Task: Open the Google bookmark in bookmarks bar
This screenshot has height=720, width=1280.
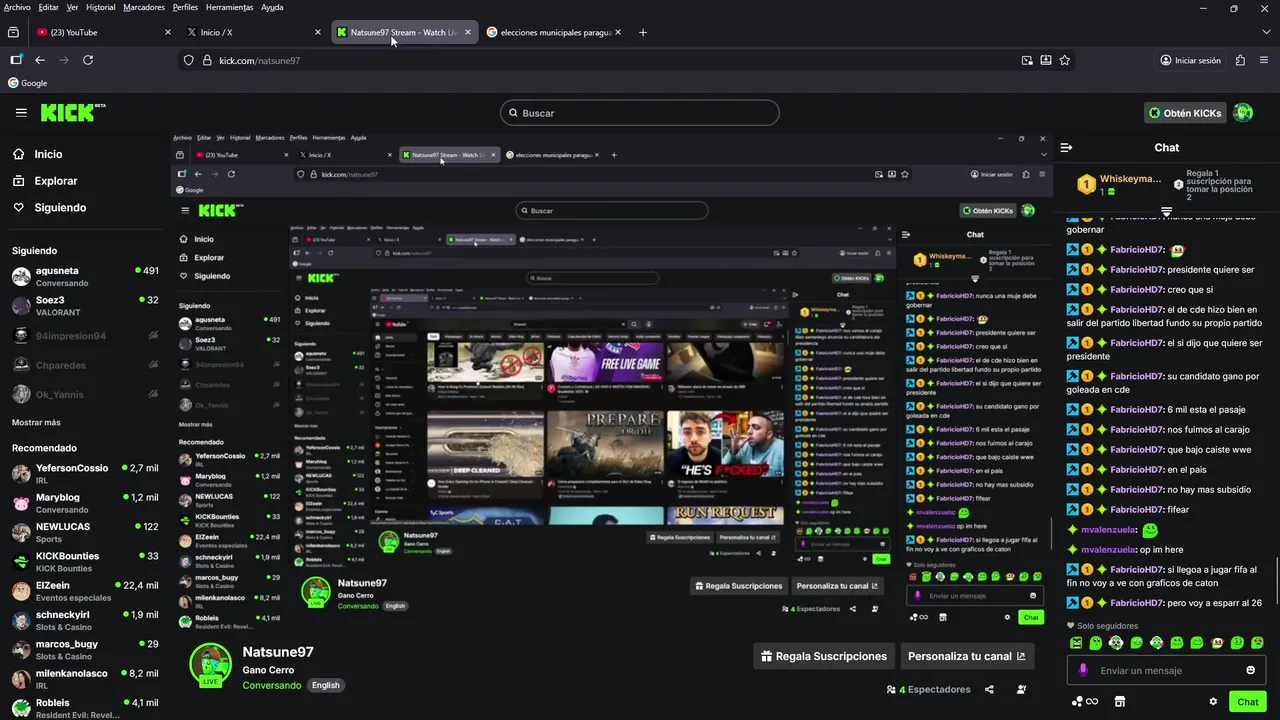Action: tap(27, 83)
